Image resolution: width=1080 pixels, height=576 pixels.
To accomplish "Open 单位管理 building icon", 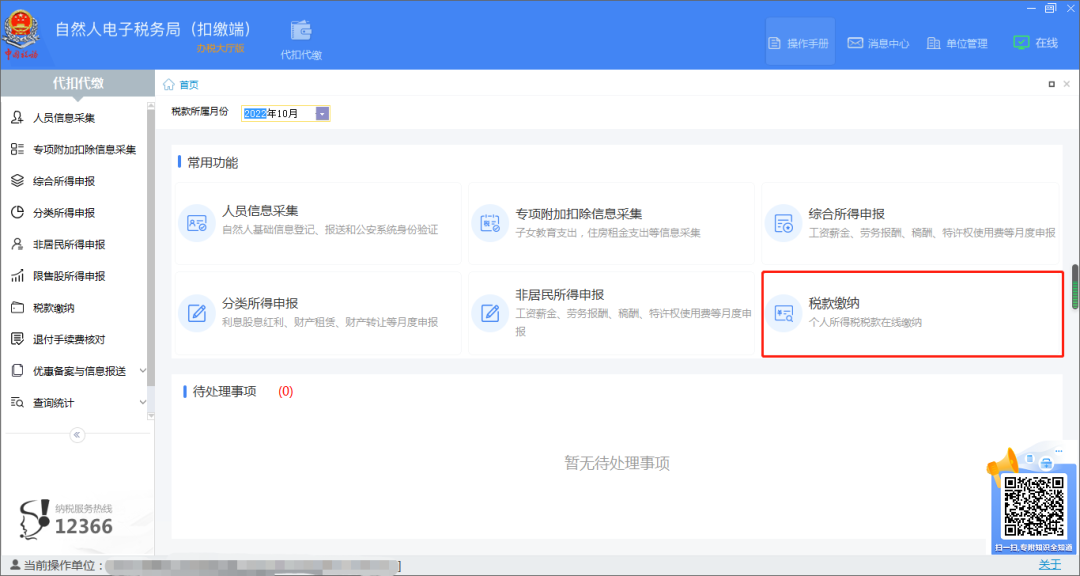I will pyautogui.click(x=933, y=43).
